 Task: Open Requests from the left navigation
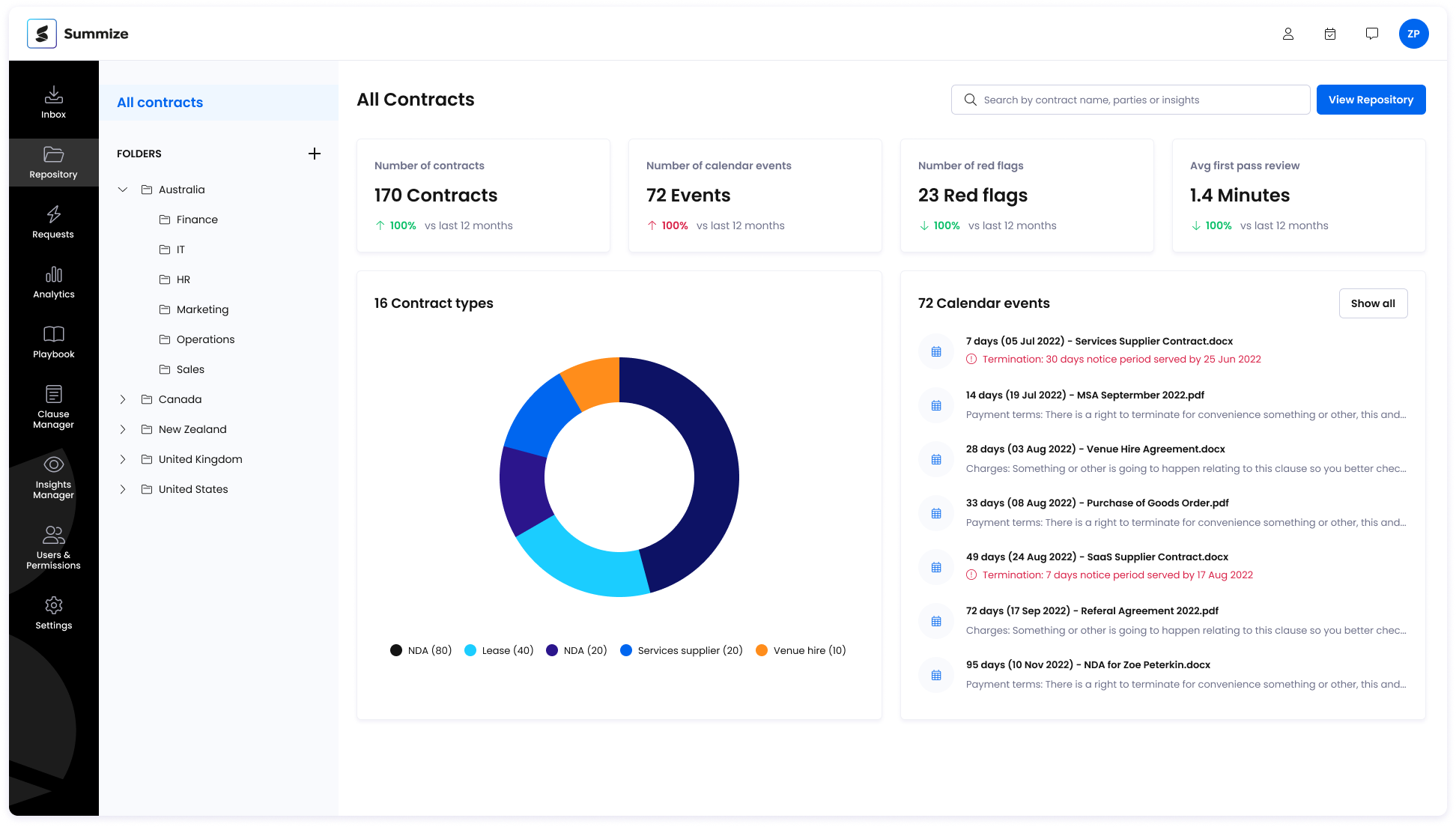tap(53, 222)
